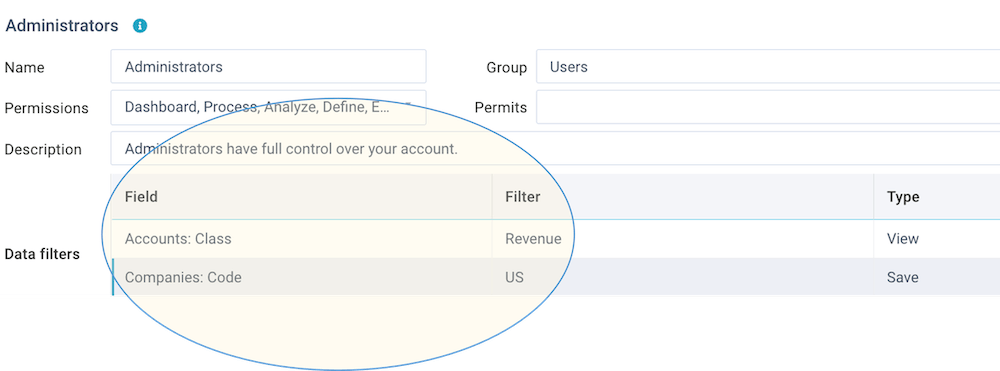Expand the Permissions dropdown list
This screenshot has height=371, width=1000.
coord(268,107)
